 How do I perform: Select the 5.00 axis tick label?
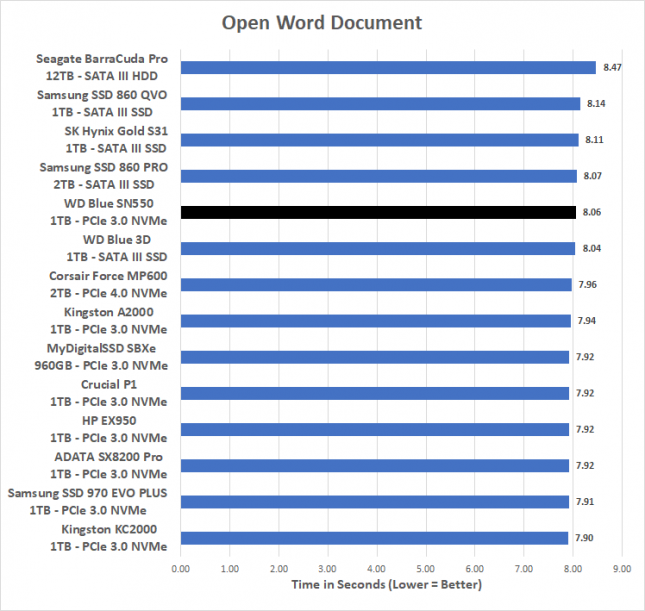[425, 569]
